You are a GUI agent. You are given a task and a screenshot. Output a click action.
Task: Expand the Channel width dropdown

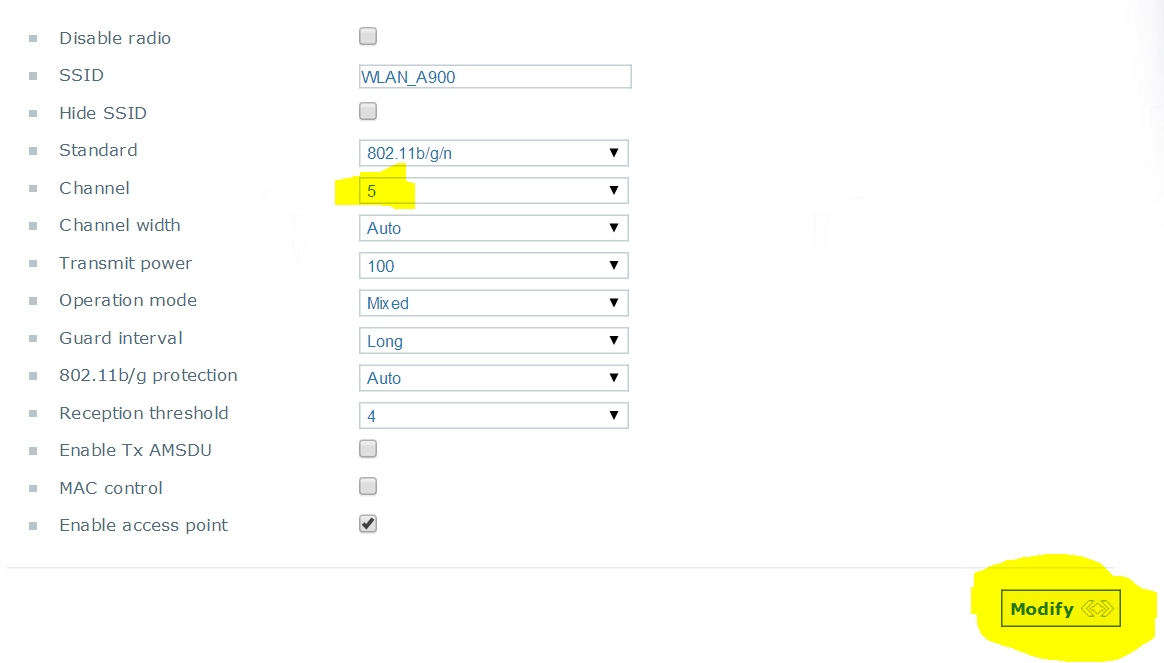tap(494, 228)
